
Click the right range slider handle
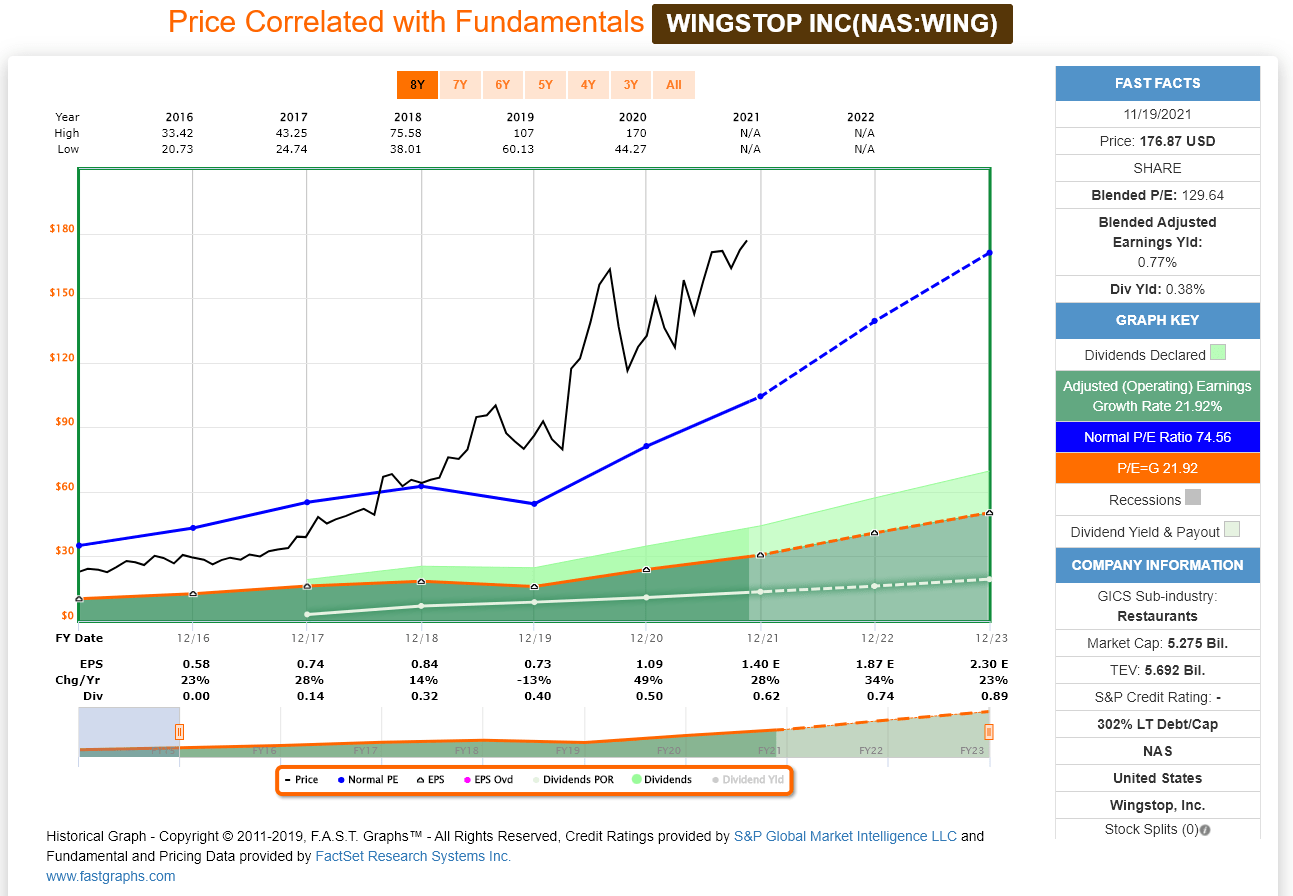tap(989, 732)
